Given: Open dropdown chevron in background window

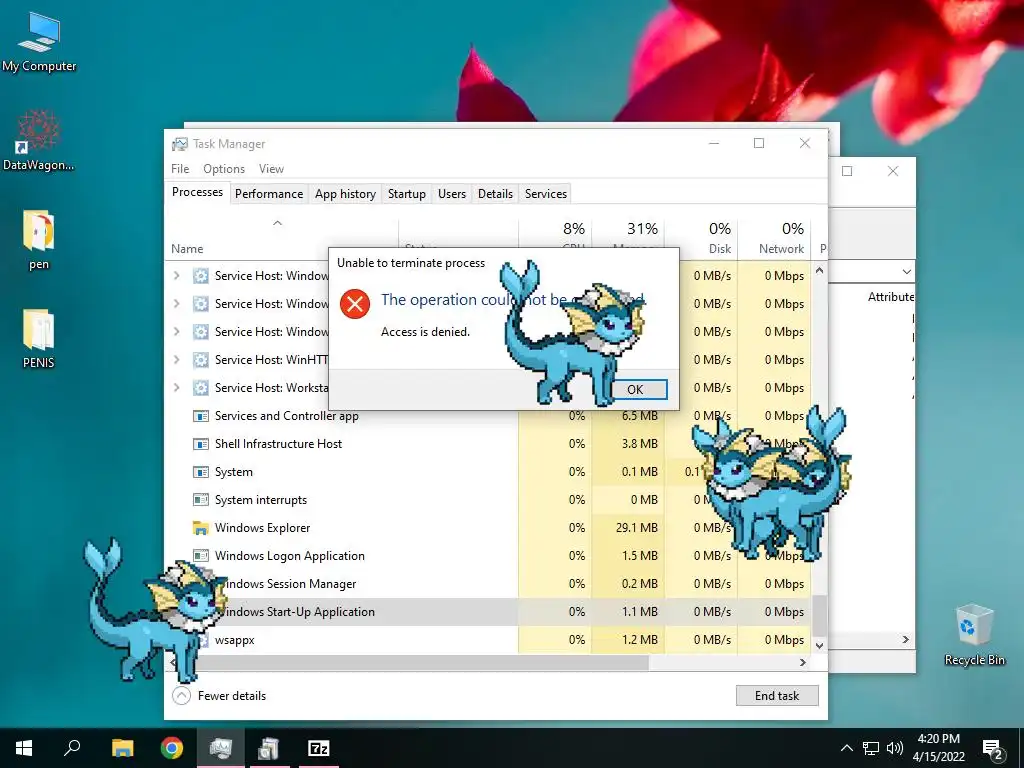Looking at the screenshot, I should click(x=906, y=272).
